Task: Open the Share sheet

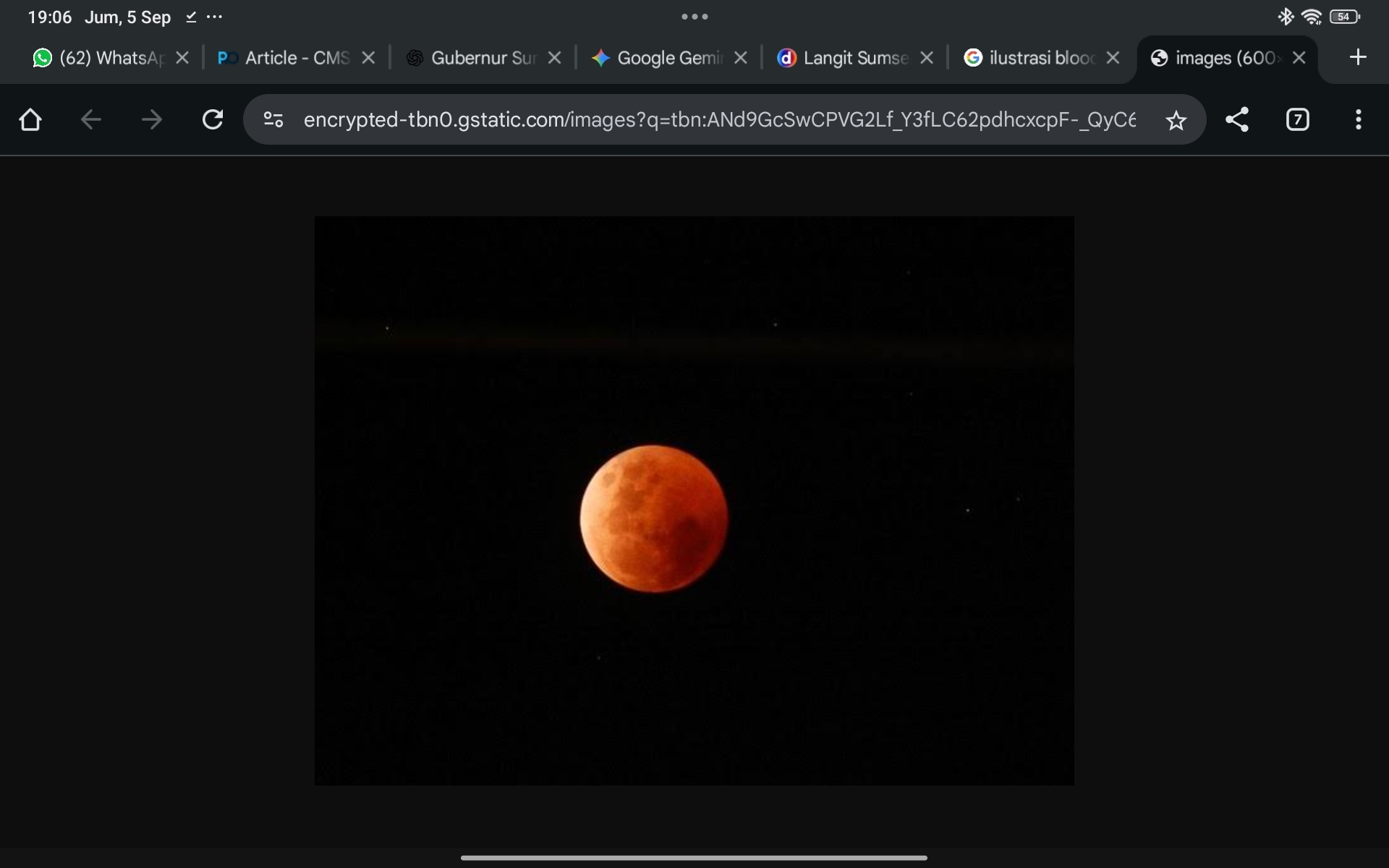Action: point(1237,119)
